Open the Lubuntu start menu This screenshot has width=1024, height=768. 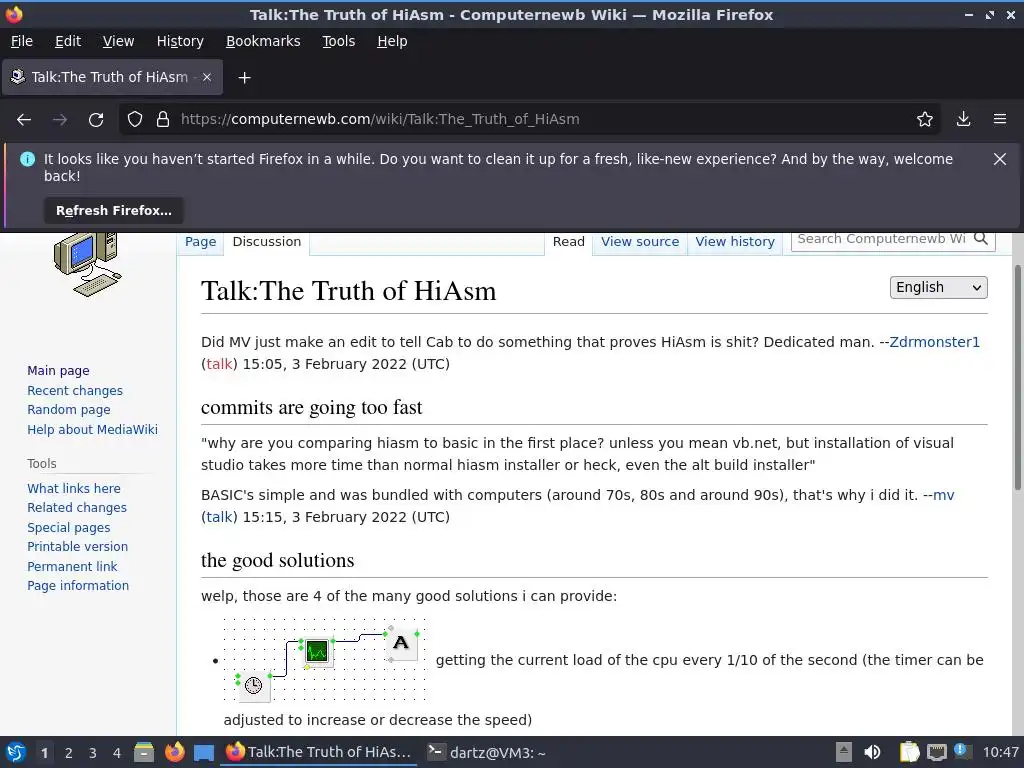point(16,752)
